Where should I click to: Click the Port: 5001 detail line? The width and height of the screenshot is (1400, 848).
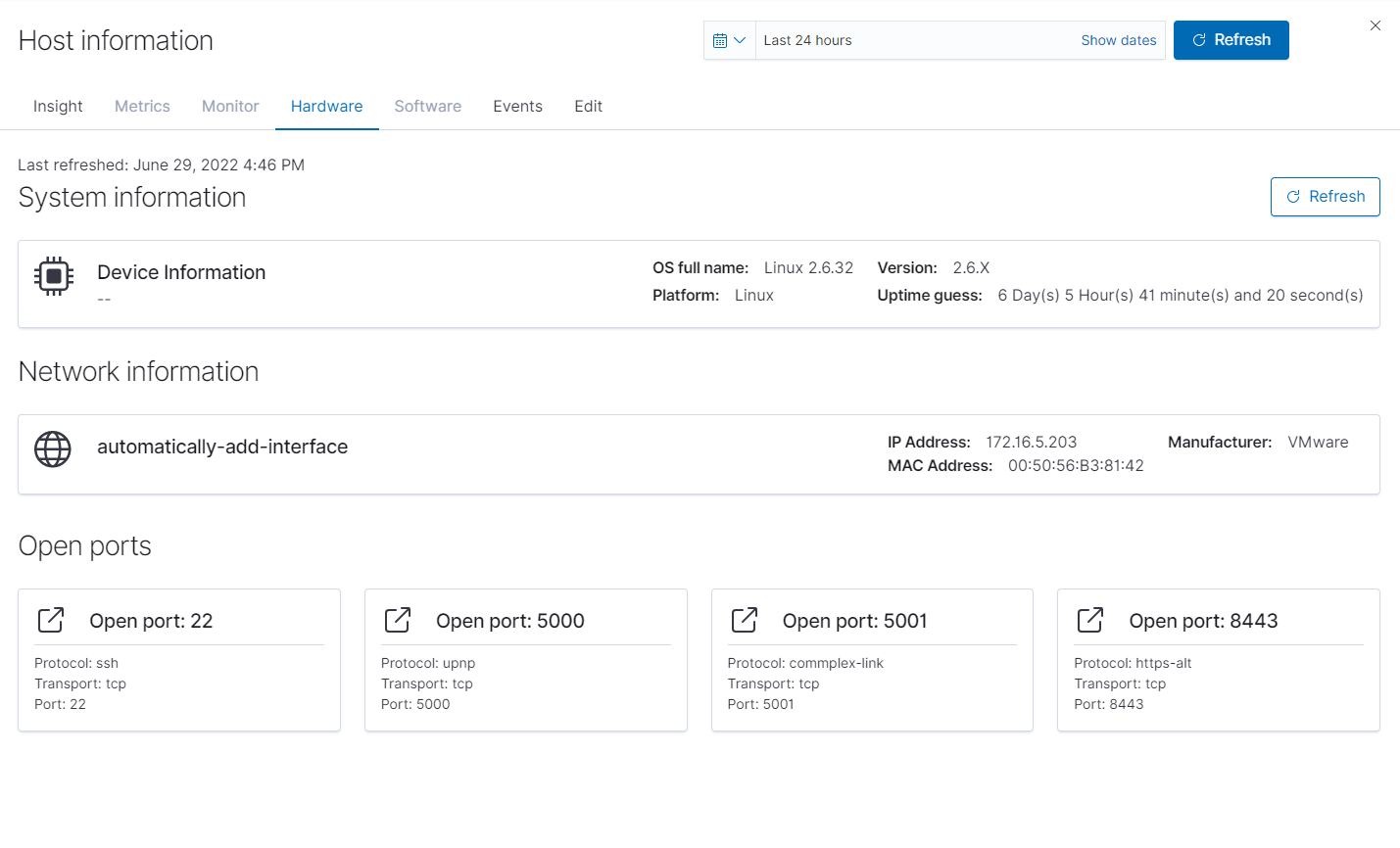[x=761, y=704]
